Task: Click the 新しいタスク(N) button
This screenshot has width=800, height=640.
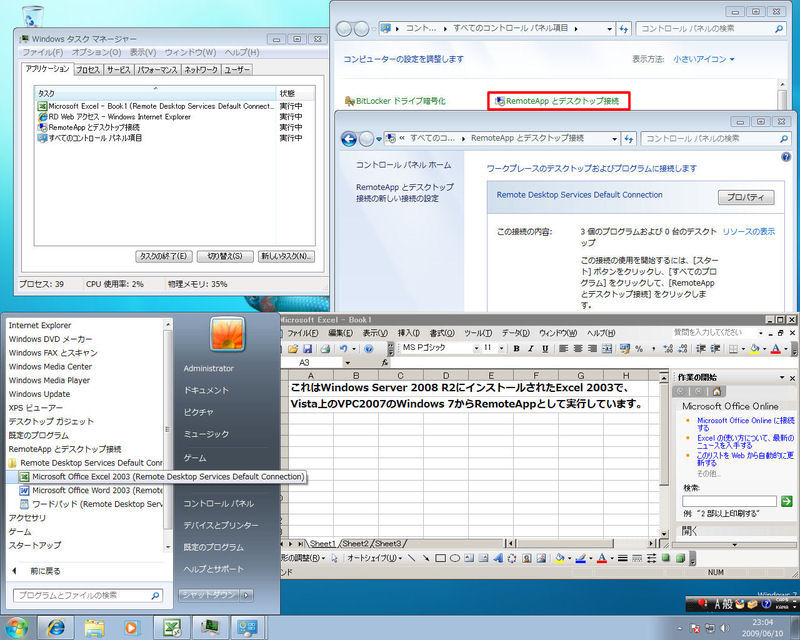Action: coord(286,256)
